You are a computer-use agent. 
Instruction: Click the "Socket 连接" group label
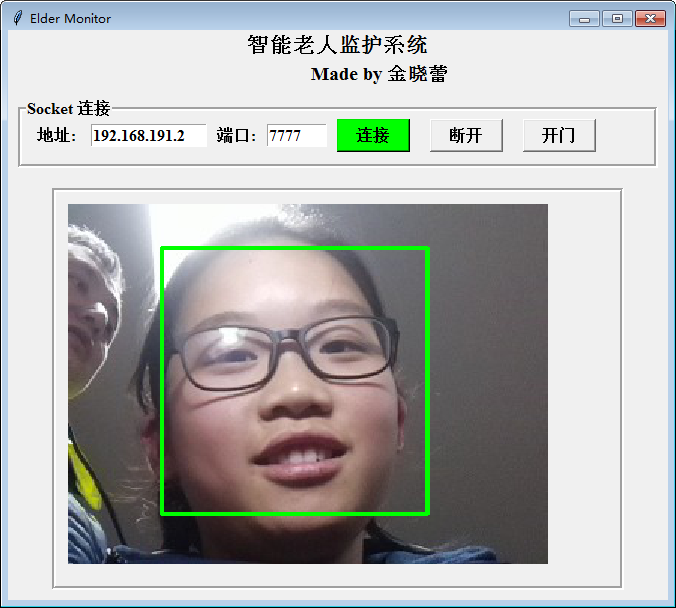click(69, 109)
